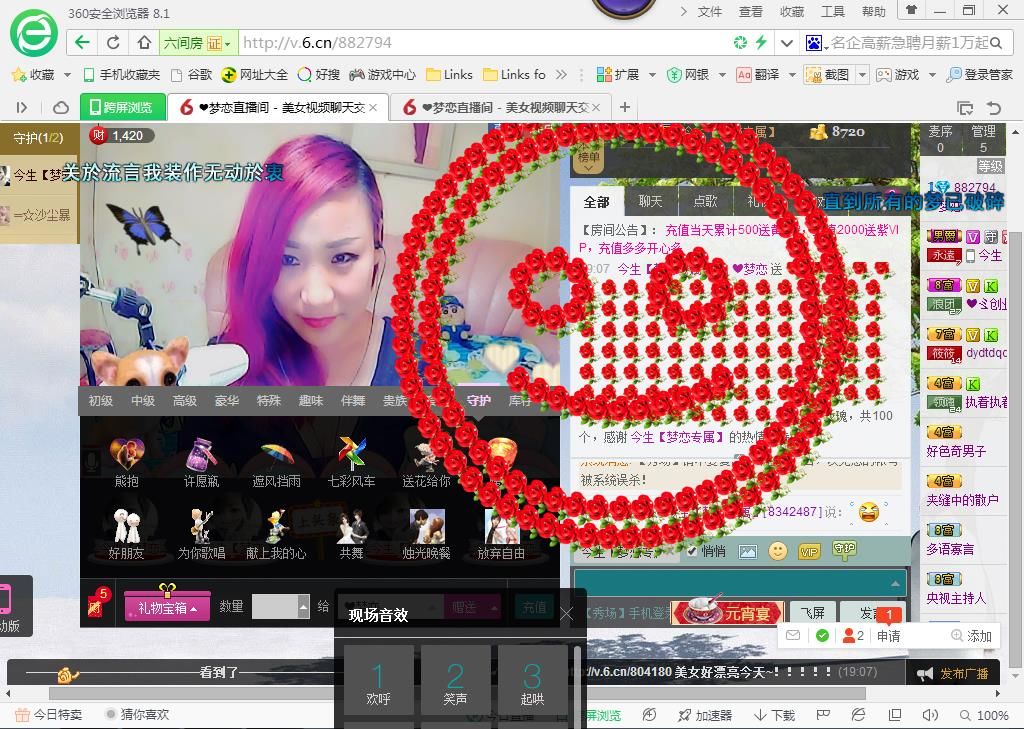Choose the 烛光晚餐 gift
1024x729 pixels.
coord(426,534)
